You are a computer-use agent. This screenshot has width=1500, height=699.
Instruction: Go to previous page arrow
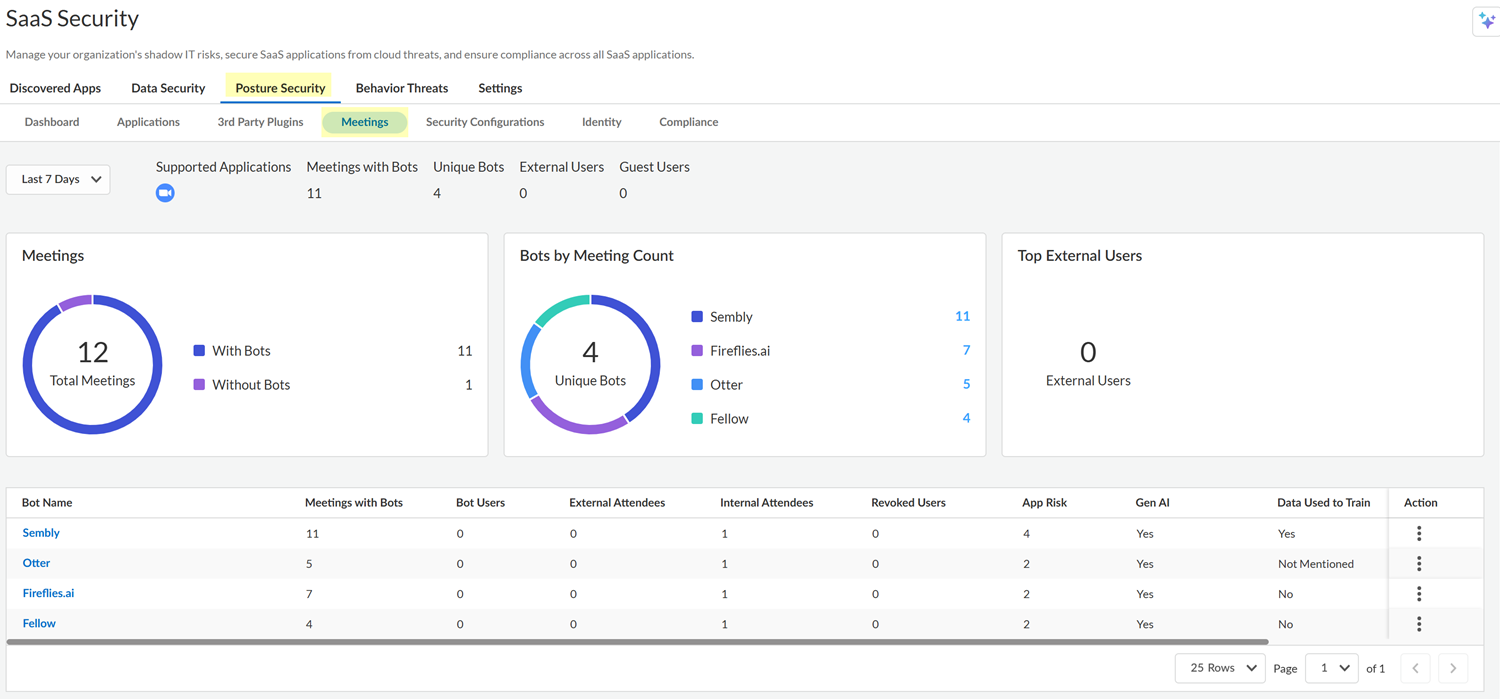pos(1415,668)
